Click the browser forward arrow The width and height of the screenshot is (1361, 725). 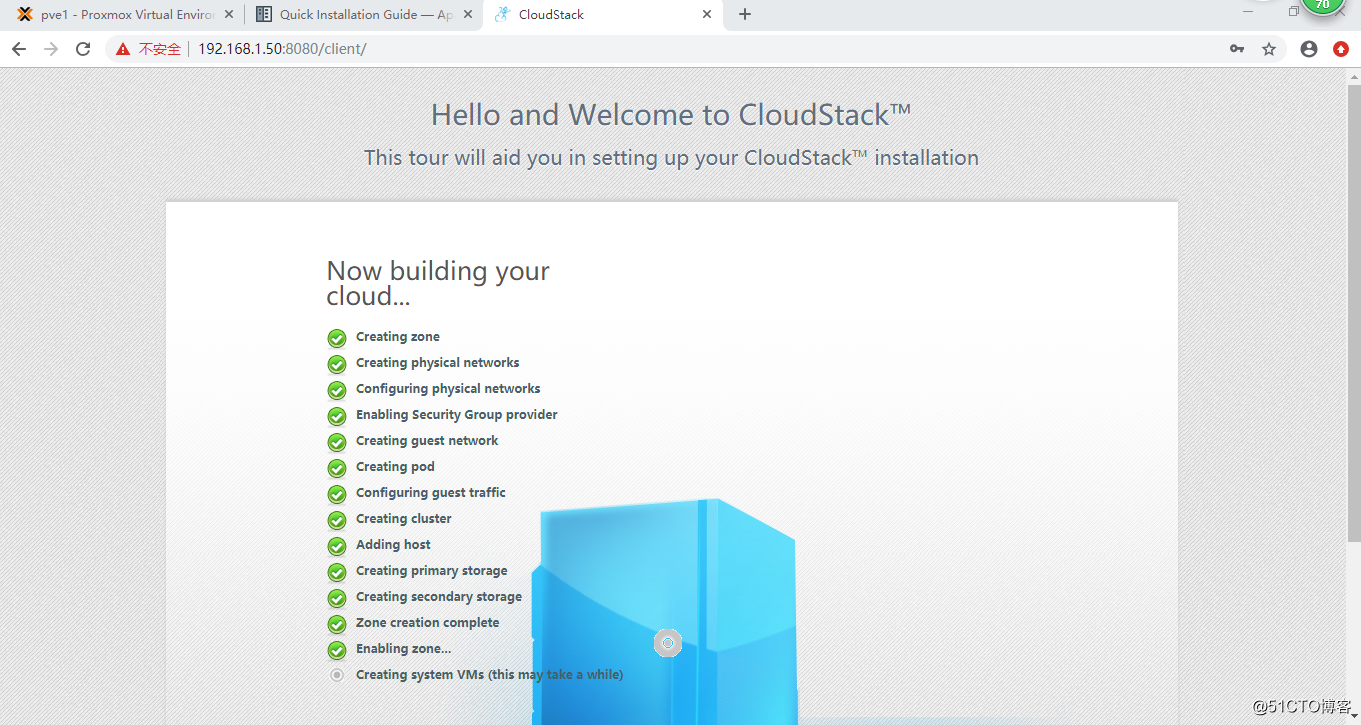click(x=51, y=49)
